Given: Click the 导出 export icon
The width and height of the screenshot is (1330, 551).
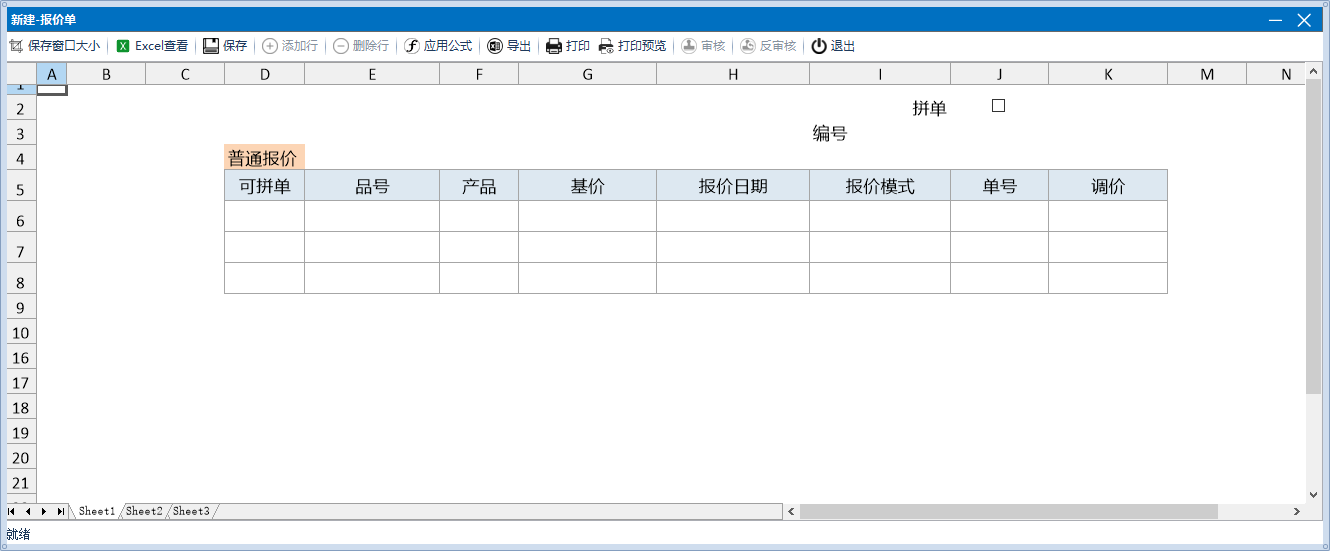Looking at the screenshot, I should coord(495,46).
